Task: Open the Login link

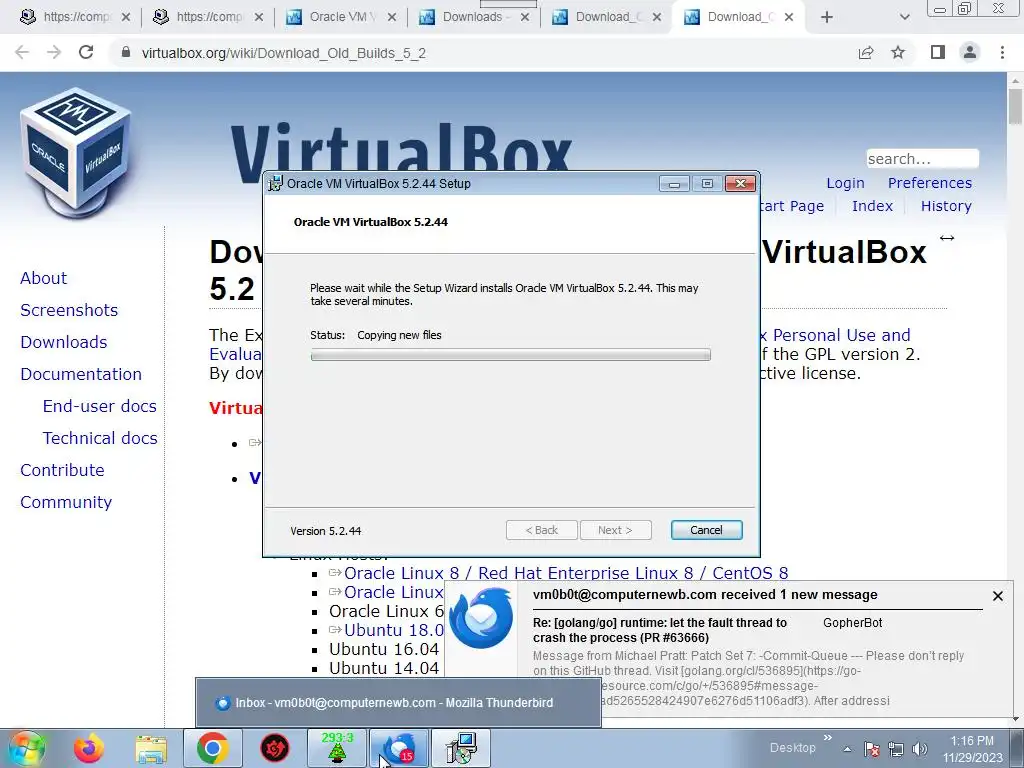Action: pyautogui.click(x=845, y=184)
